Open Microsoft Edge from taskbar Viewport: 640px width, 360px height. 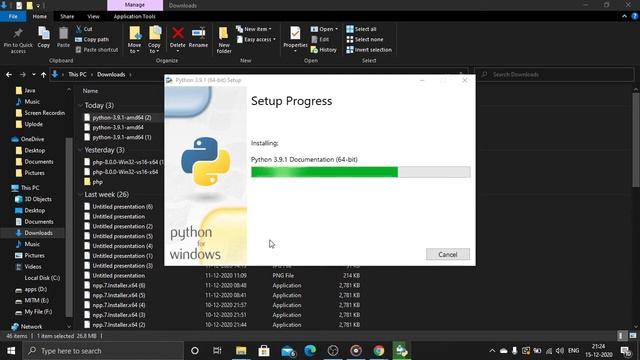pyautogui.click(x=310, y=351)
